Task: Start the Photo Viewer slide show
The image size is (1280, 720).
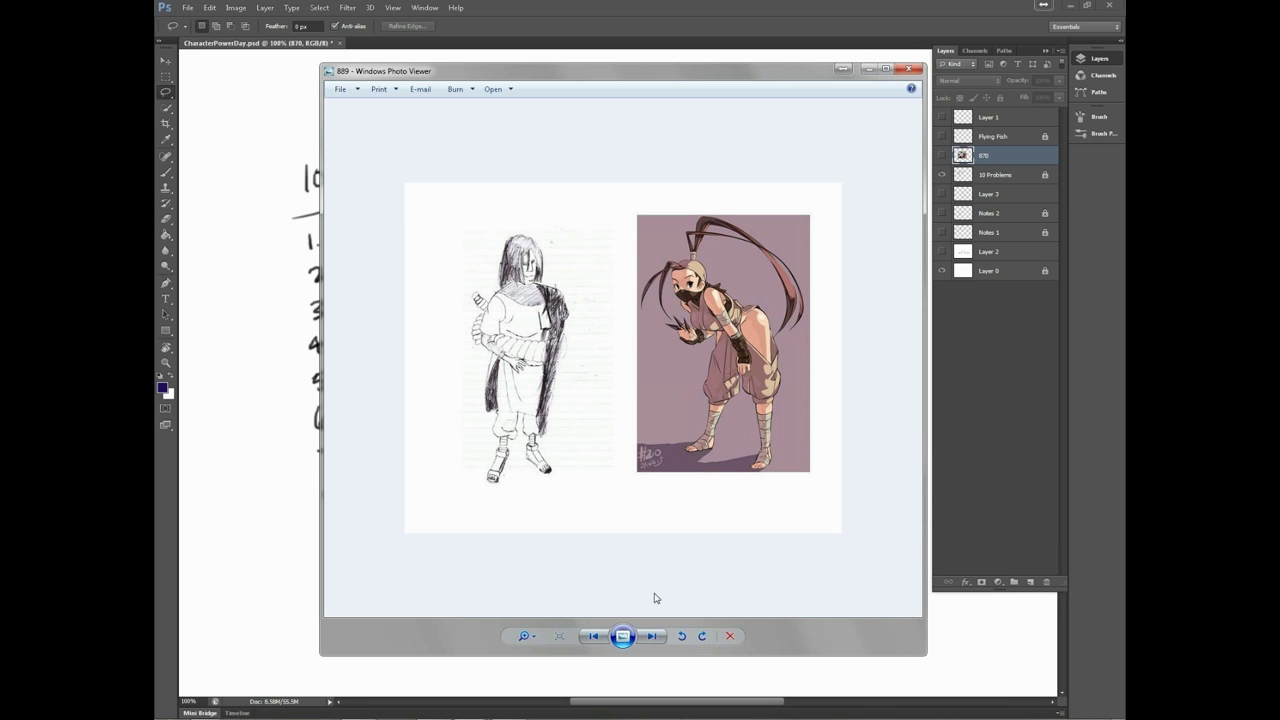Action: click(x=622, y=636)
